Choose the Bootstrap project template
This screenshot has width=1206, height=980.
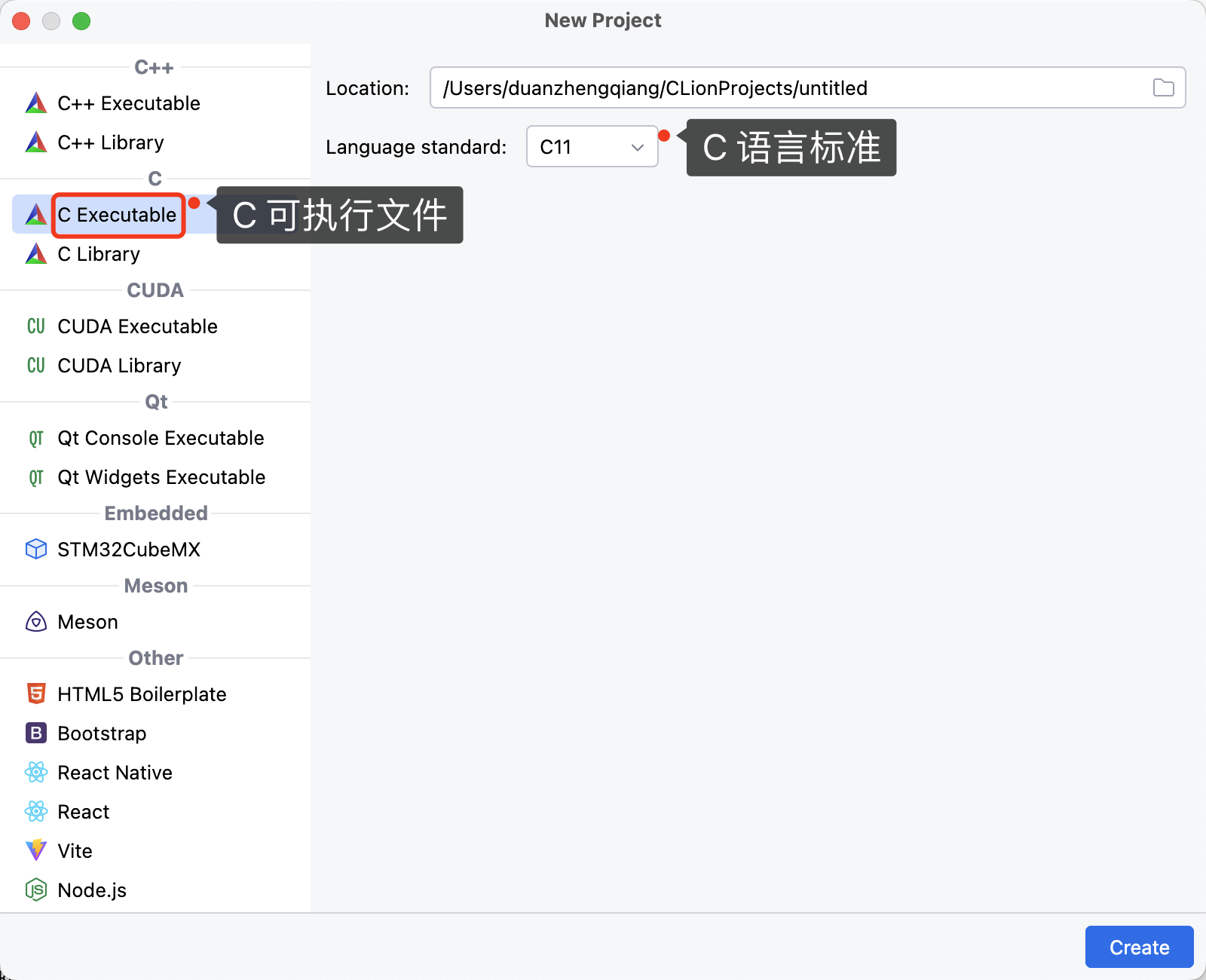pyautogui.click(x=100, y=733)
